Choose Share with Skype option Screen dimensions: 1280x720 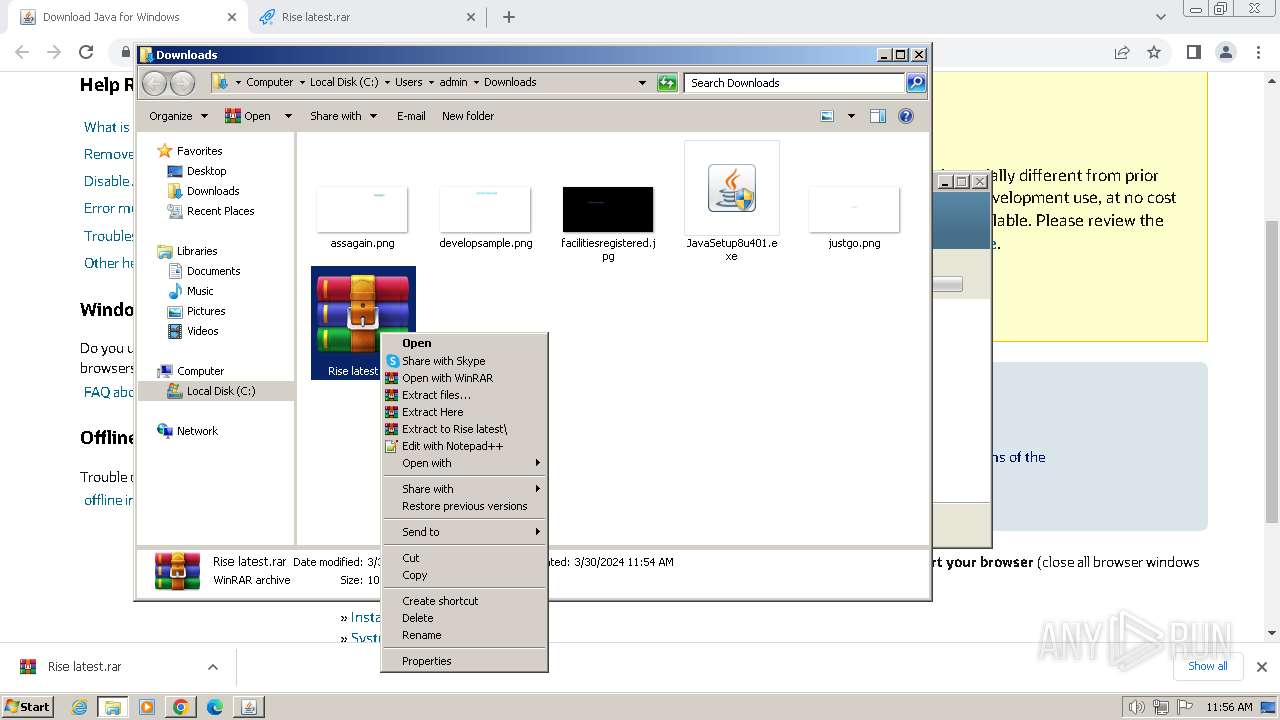pyautogui.click(x=465, y=361)
